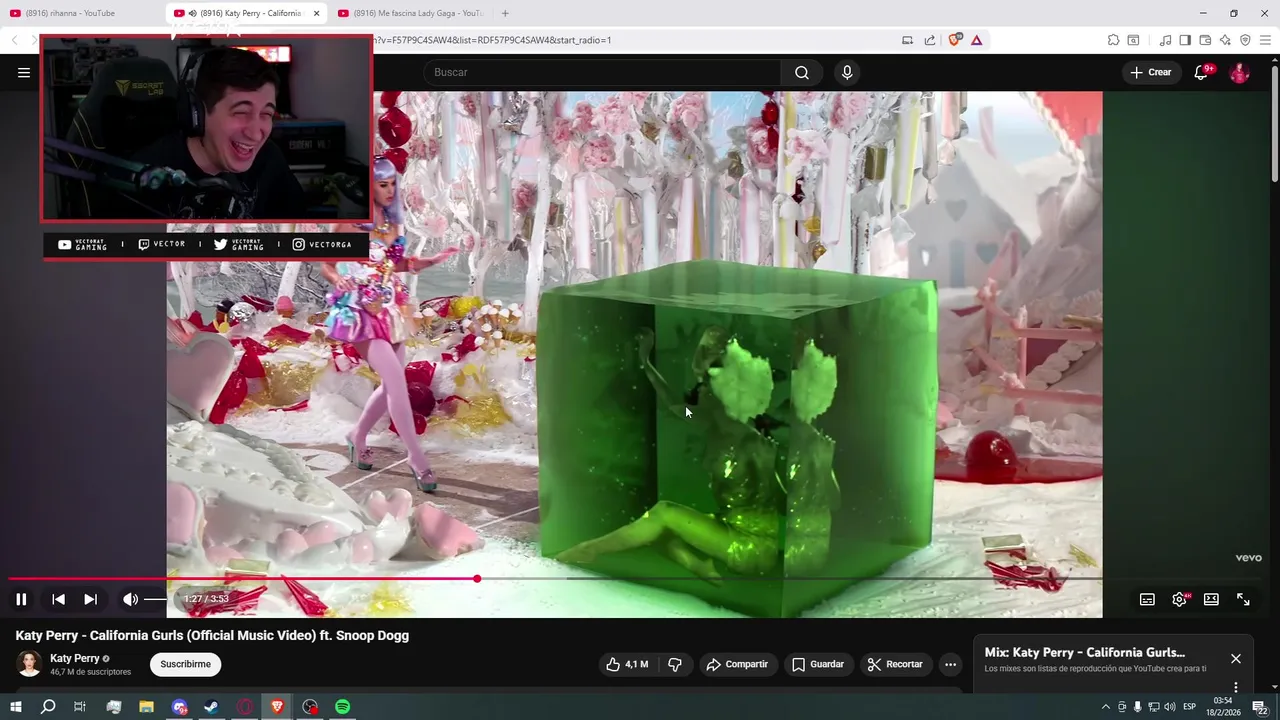The height and width of the screenshot is (720, 1280).
Task: Open Windows taskbar search
Action: pos(47,707)
